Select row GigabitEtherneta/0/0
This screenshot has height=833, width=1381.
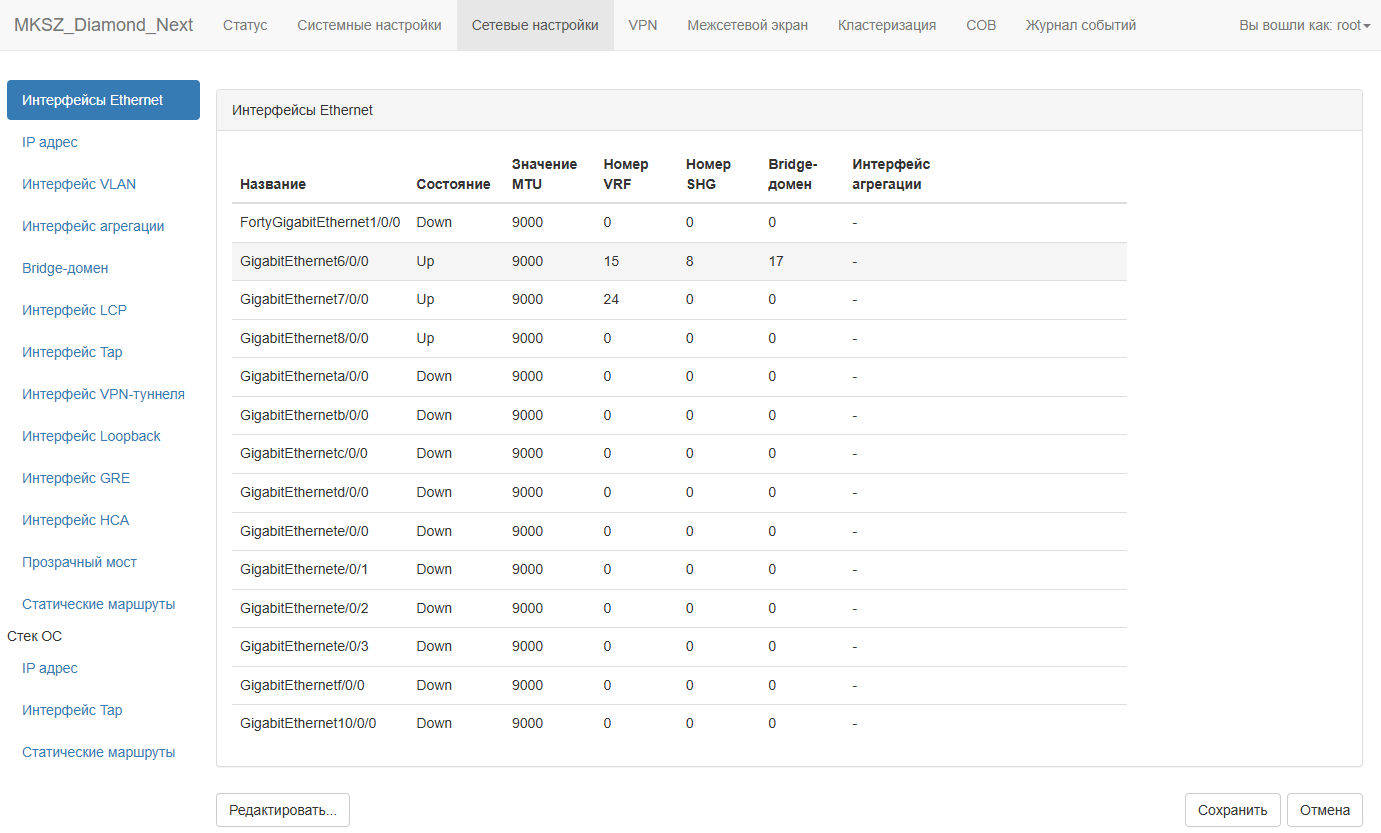679,377
